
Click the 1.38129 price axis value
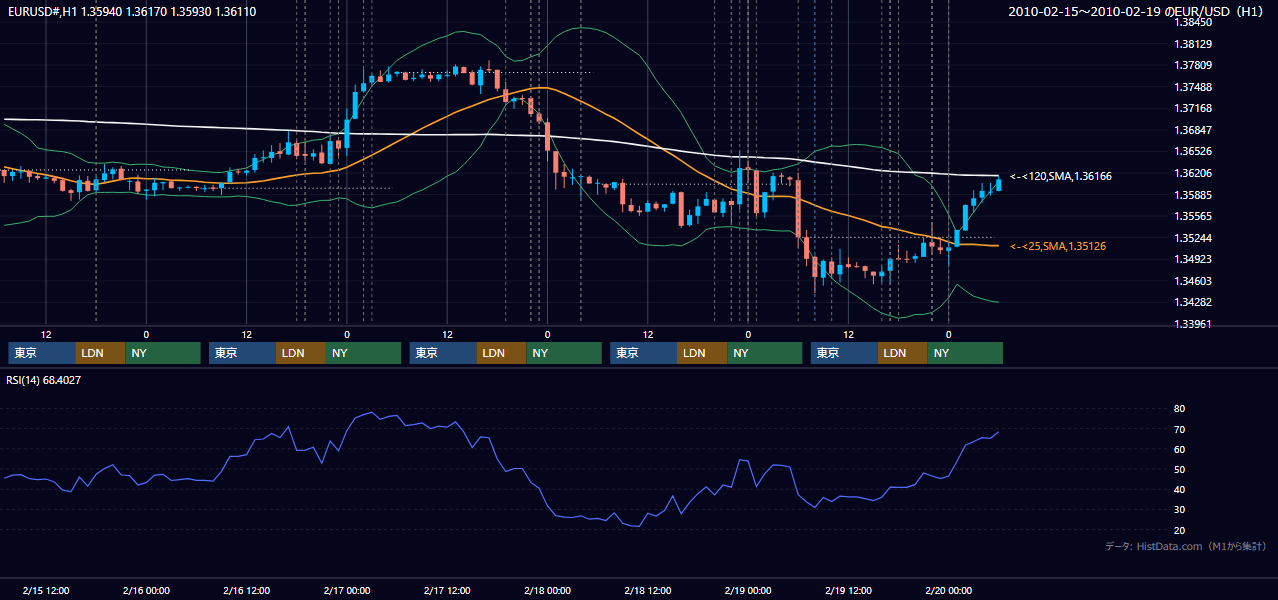[x=1193, y=44]
